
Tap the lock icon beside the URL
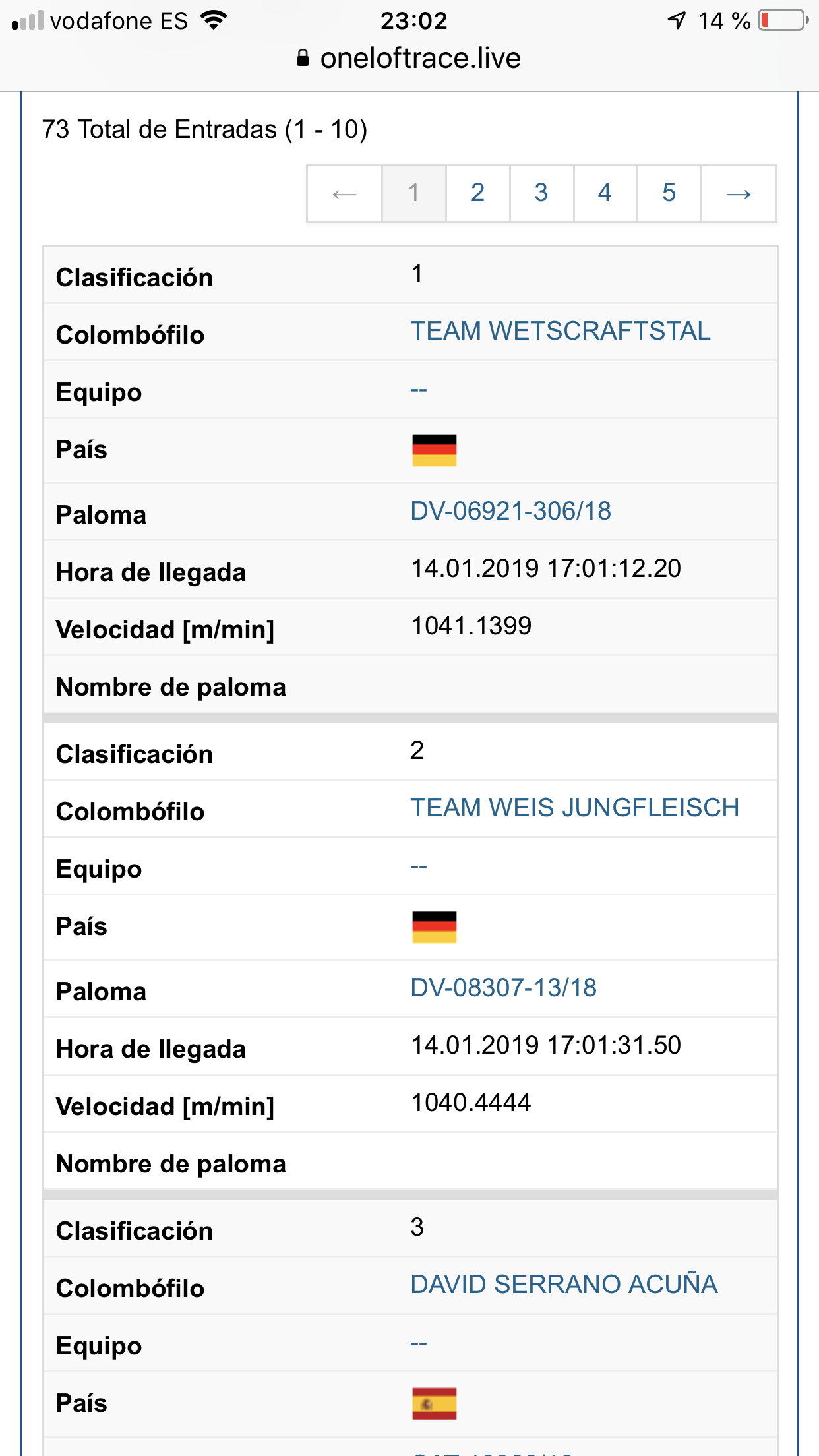click(303, 59)
